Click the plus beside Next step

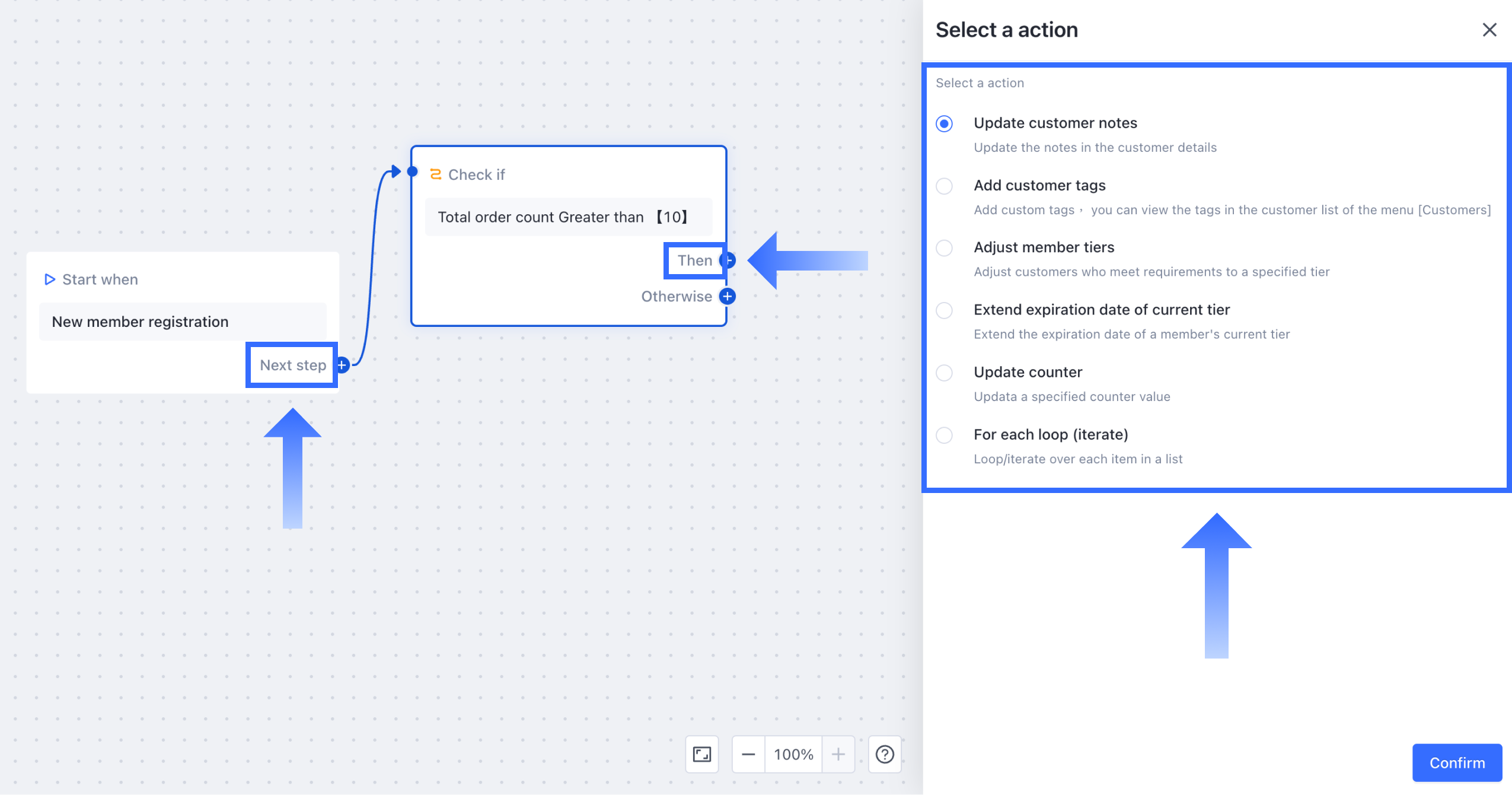(343, 365)
